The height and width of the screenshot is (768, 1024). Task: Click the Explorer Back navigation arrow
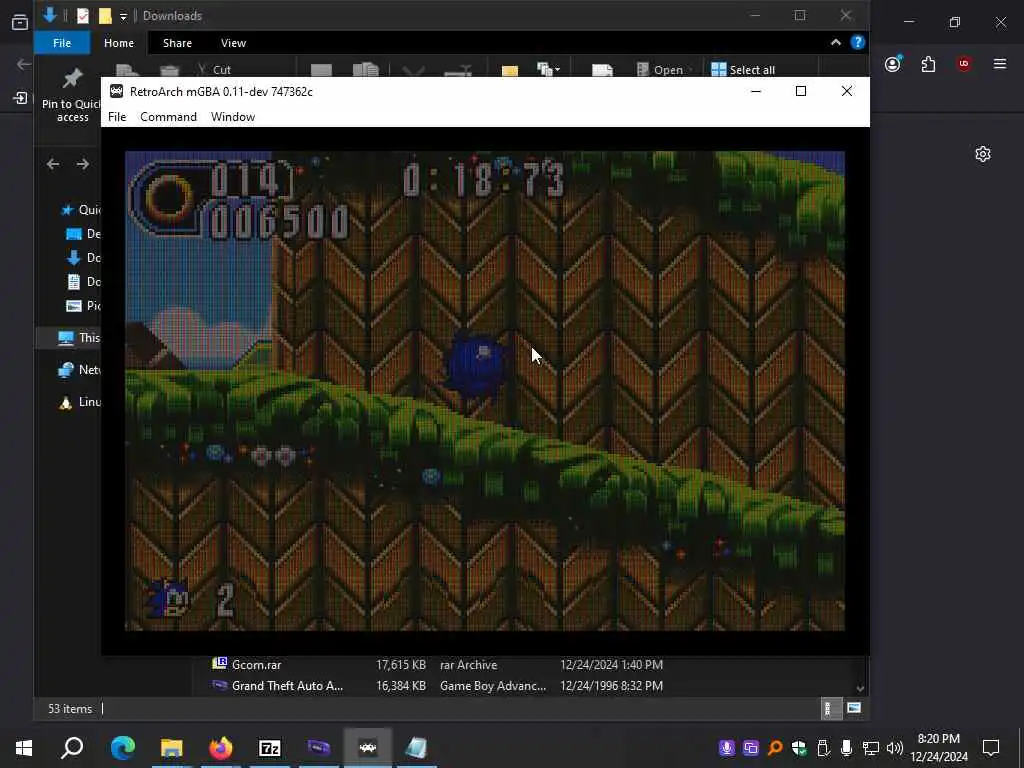coord(53,165)
